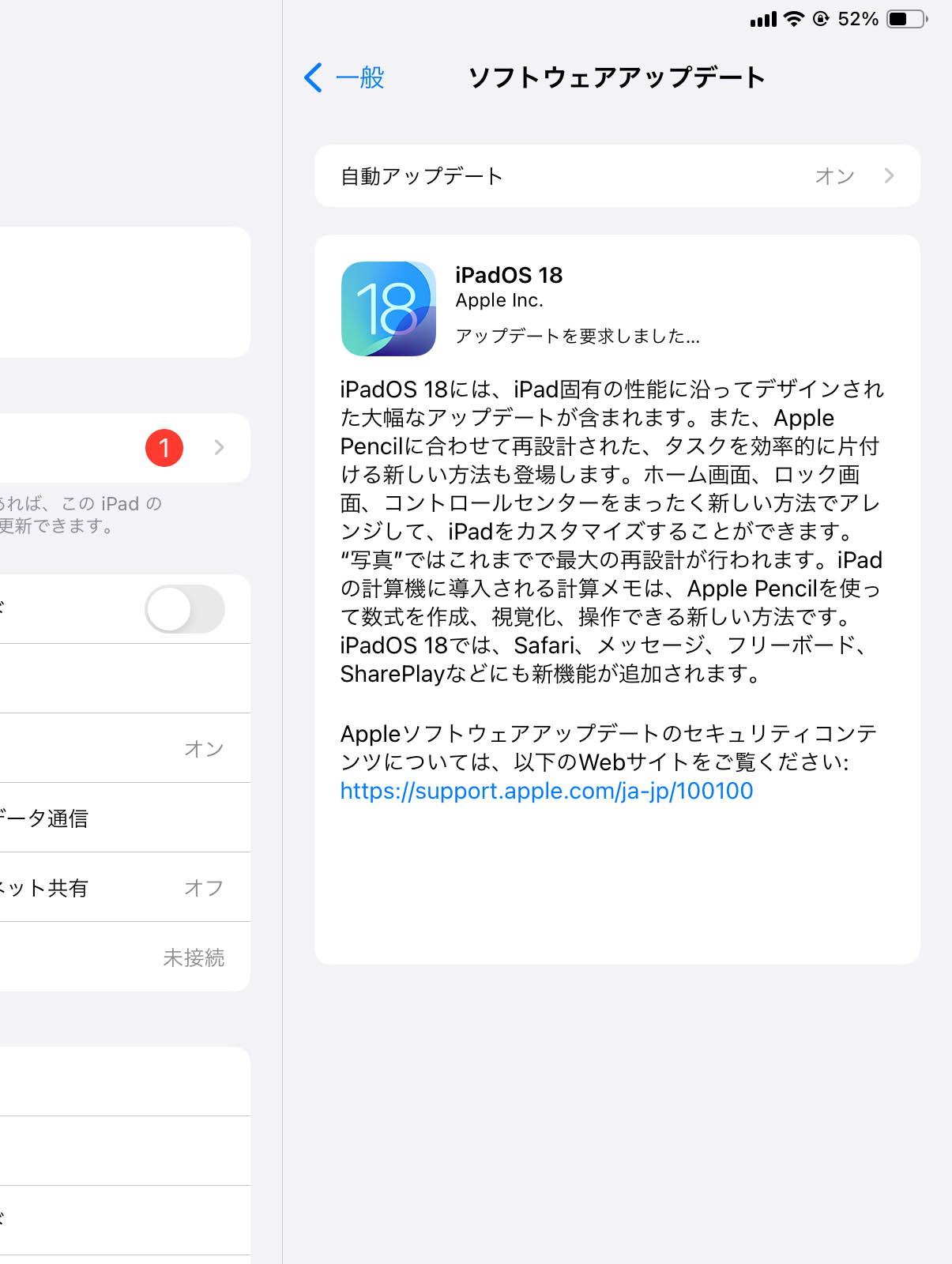Tap the orientation lock status icon

coord(821,19)
